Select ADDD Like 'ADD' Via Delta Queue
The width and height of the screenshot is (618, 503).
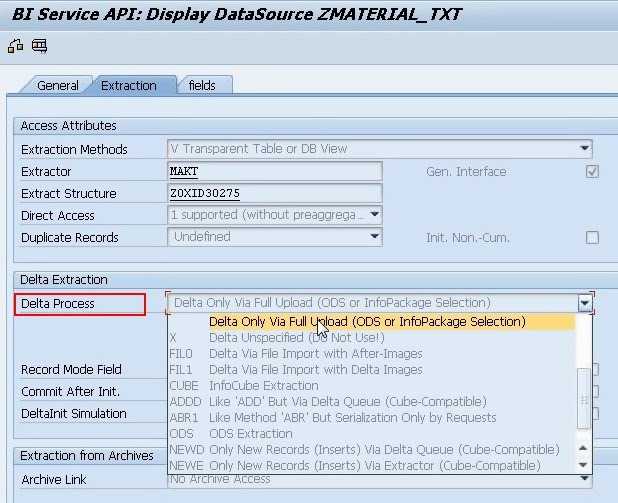coord(372,402)
